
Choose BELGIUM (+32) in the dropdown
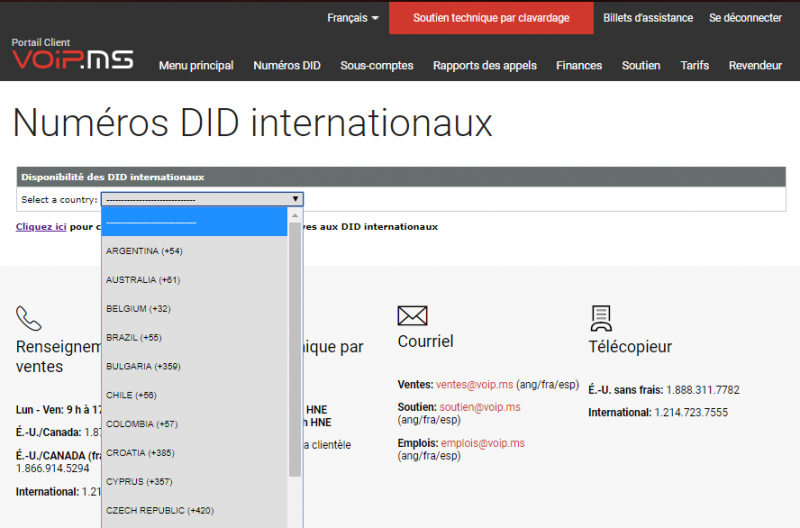[194, 309]
